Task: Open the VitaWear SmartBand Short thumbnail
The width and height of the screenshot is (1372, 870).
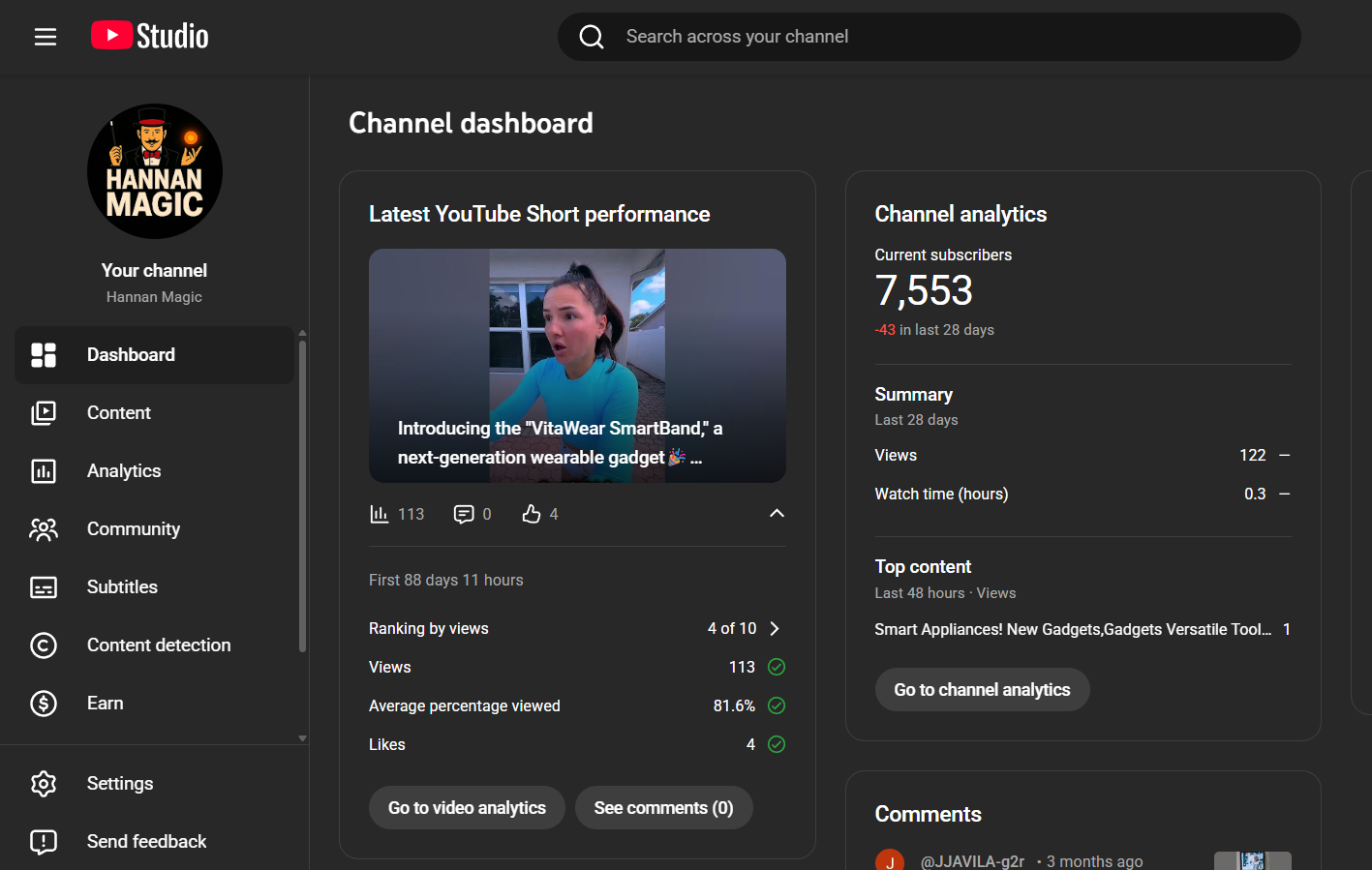Action: point(577,365)
